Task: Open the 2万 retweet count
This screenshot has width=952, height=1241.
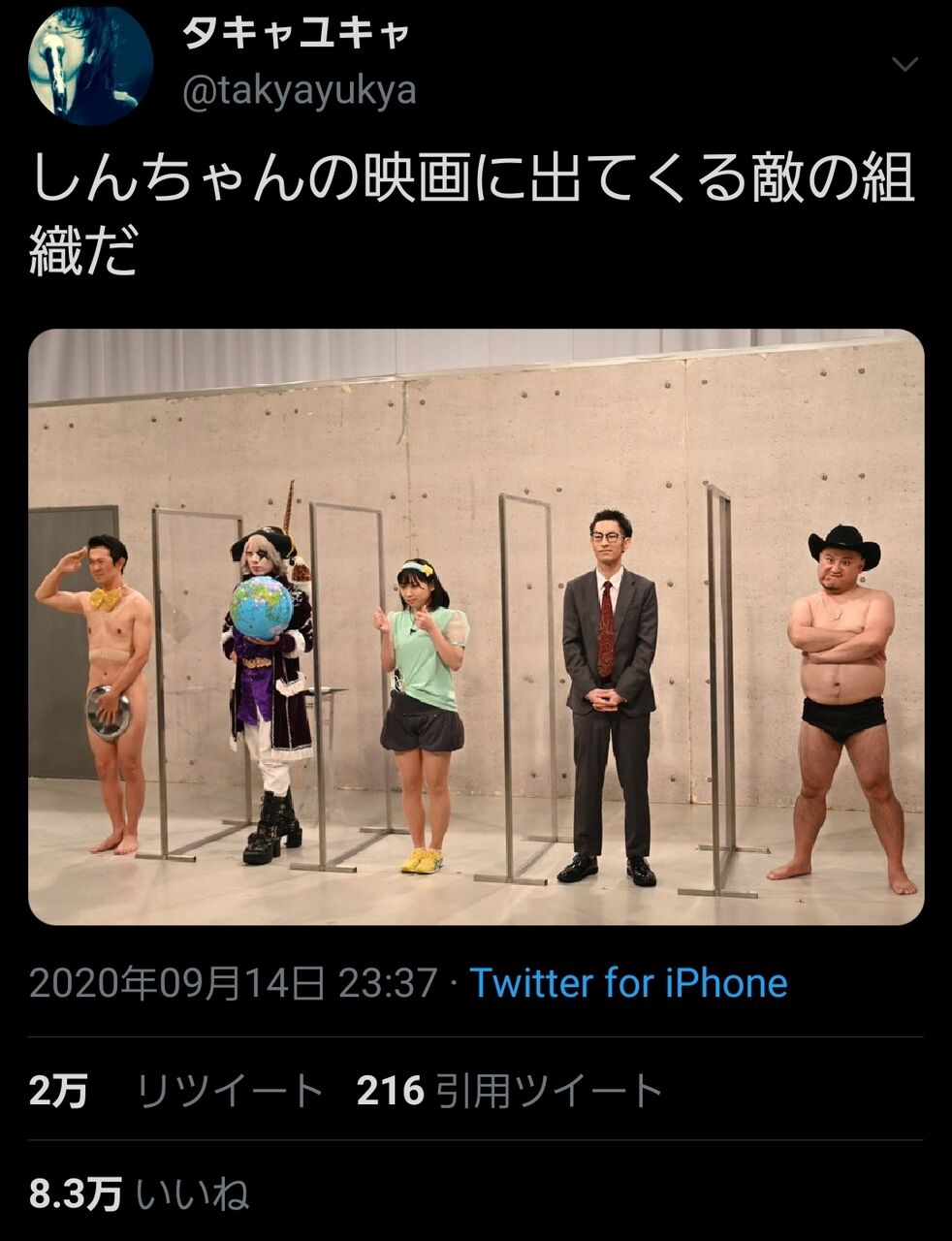Action: click(x=58, y=1092)
